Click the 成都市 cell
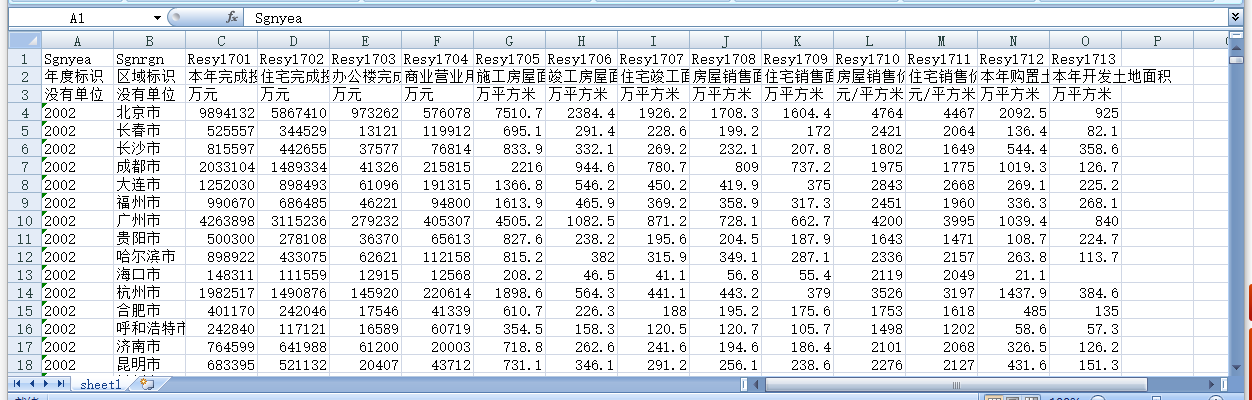This screenshot has width=1252, height=400. tap(149, 167)
